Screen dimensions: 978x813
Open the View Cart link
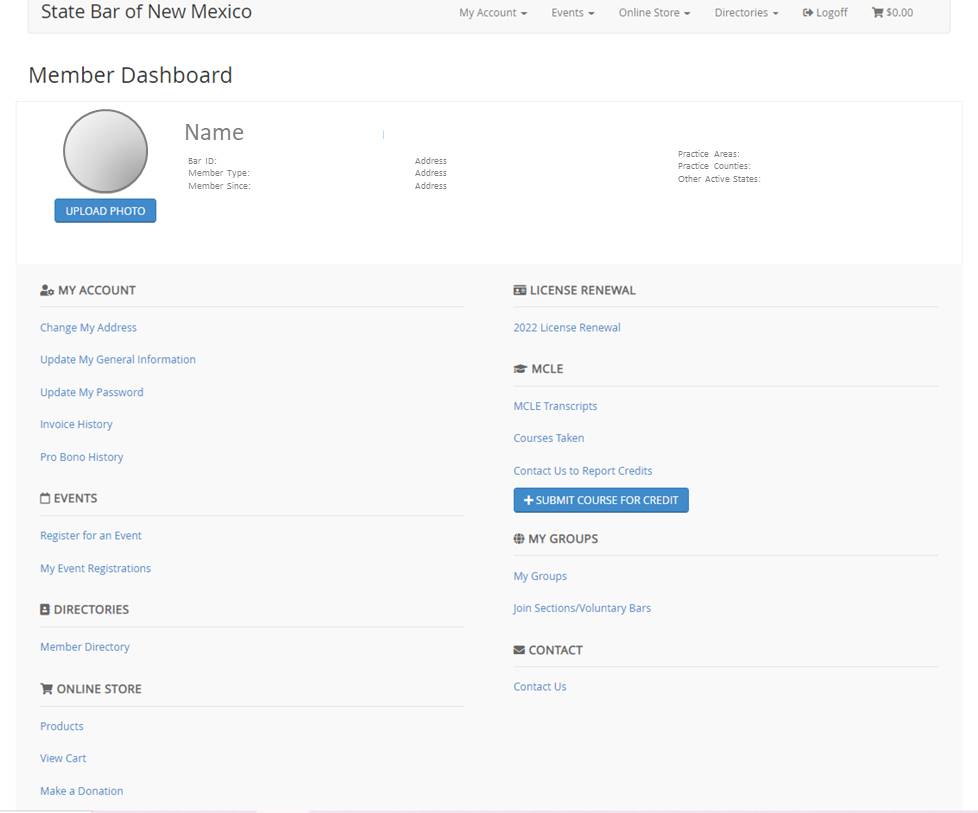point(63,758)
